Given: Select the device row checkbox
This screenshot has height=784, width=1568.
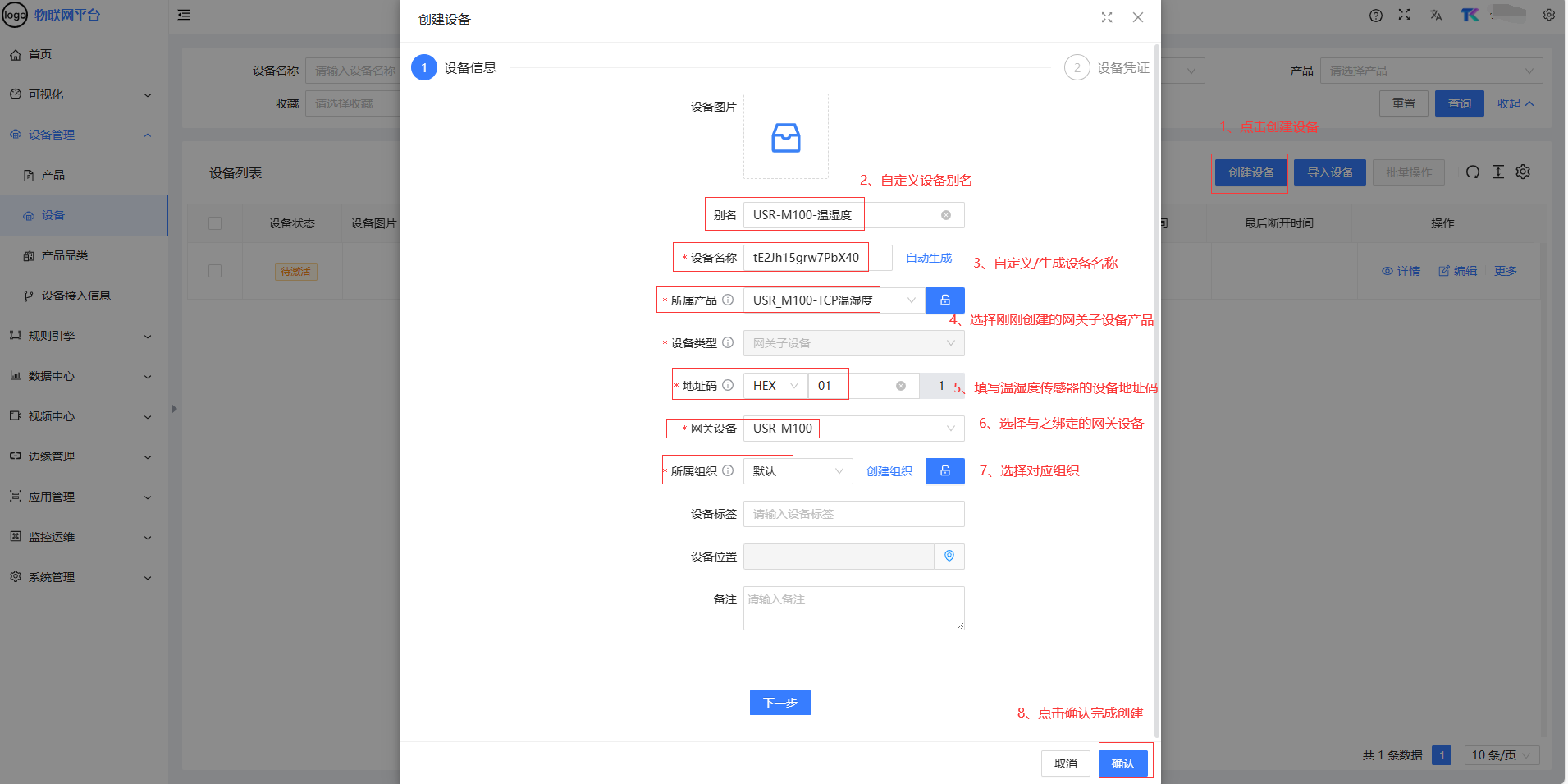Looking at the screenshot, I should [x=215, y=271].
